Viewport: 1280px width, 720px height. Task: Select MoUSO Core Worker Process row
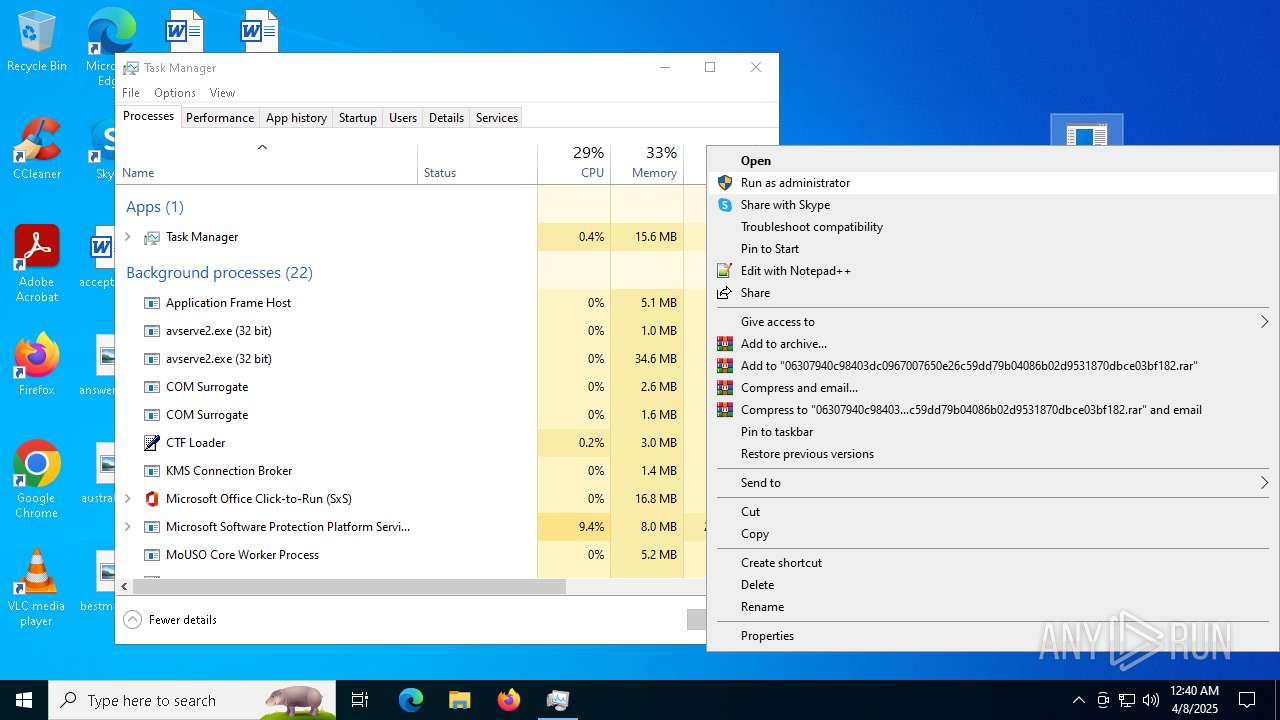pyautogui.click(x=411, y=555)
